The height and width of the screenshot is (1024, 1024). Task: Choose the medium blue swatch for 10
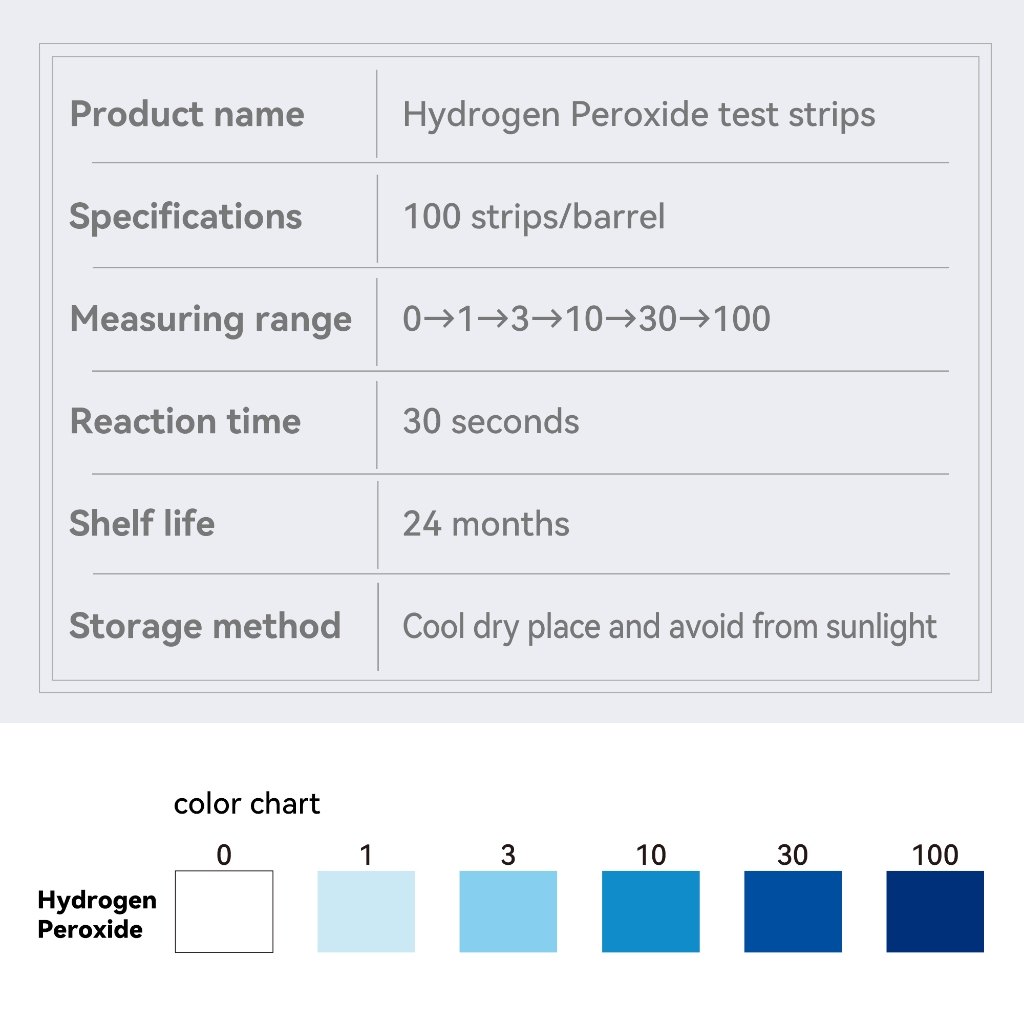(650, 911)
